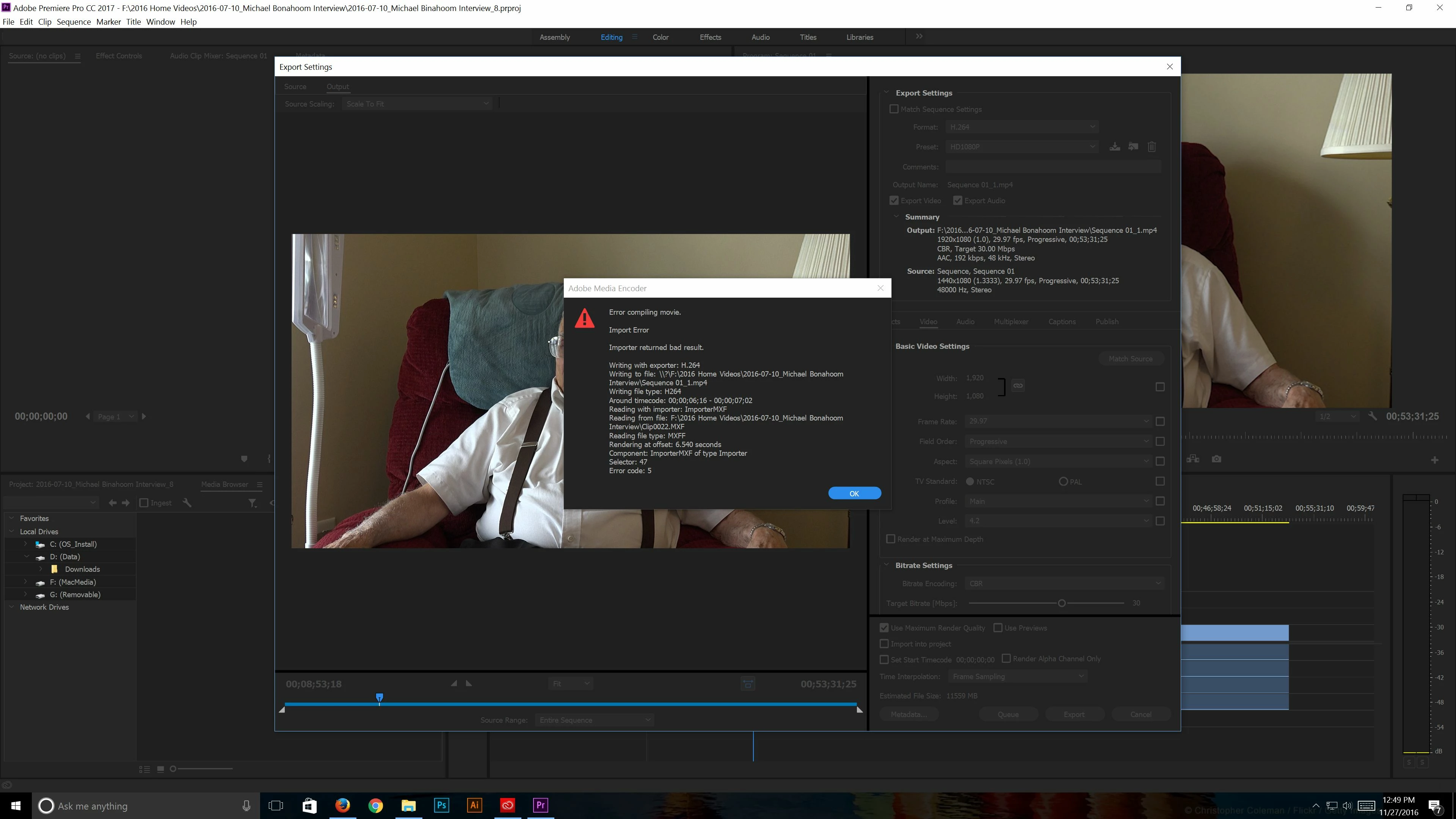Click the Media Browser filter icon
1456x819 pixels.
[x=253, y=502]
